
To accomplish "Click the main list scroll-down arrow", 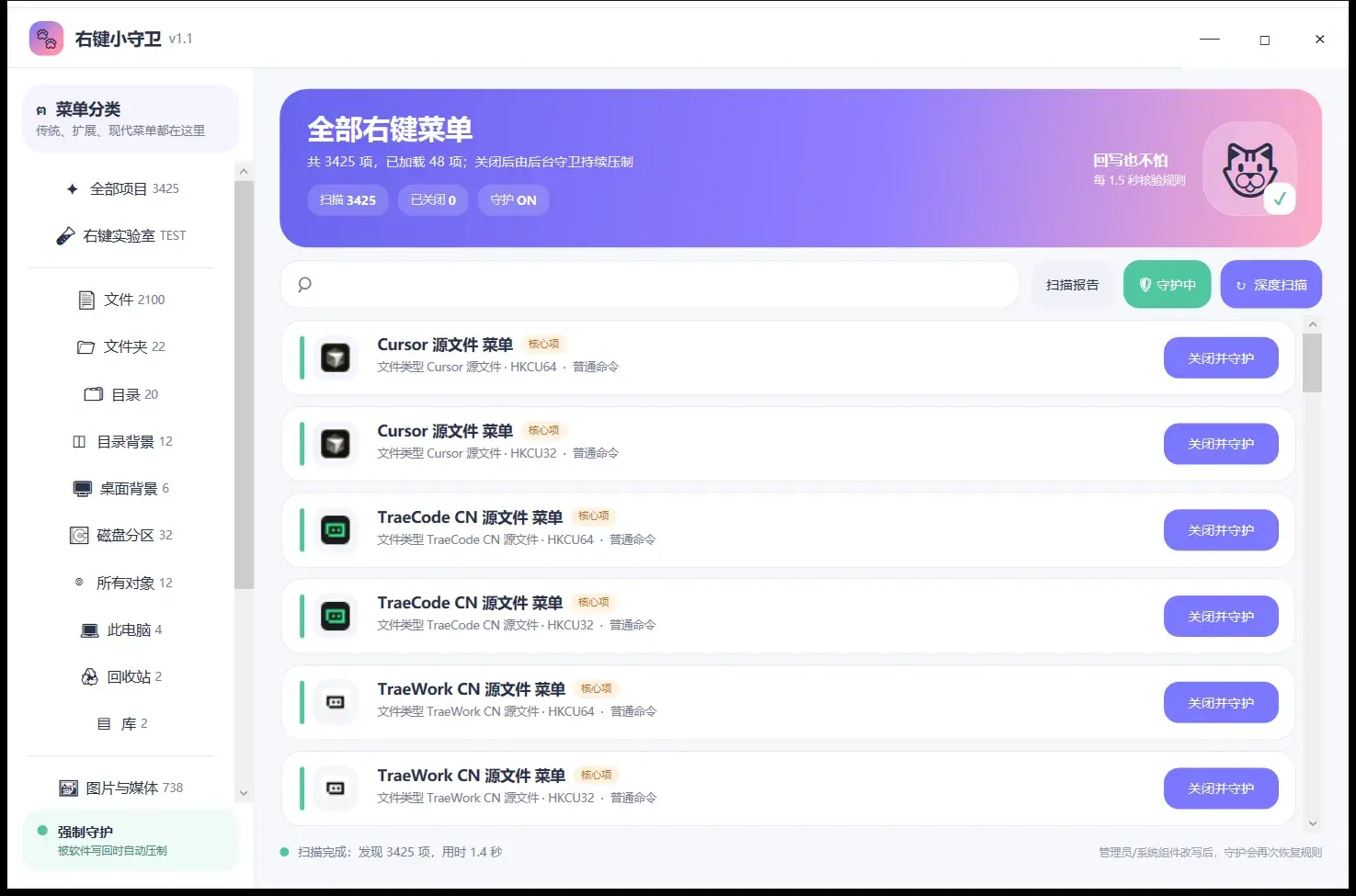I will click(1313, 824).
